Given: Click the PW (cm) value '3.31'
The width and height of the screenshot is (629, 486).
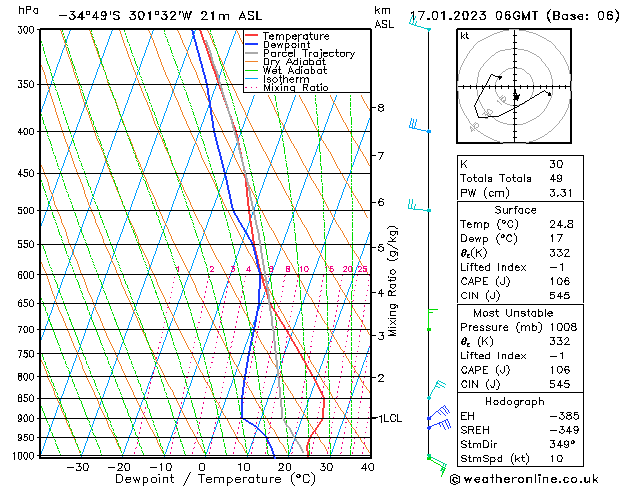Looking at the screenshot, I should pyautogui.click(x=560, y=193).
